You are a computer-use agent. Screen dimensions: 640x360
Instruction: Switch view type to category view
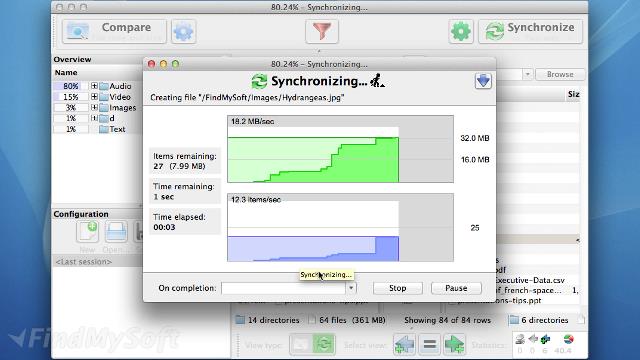click(301, 344)
